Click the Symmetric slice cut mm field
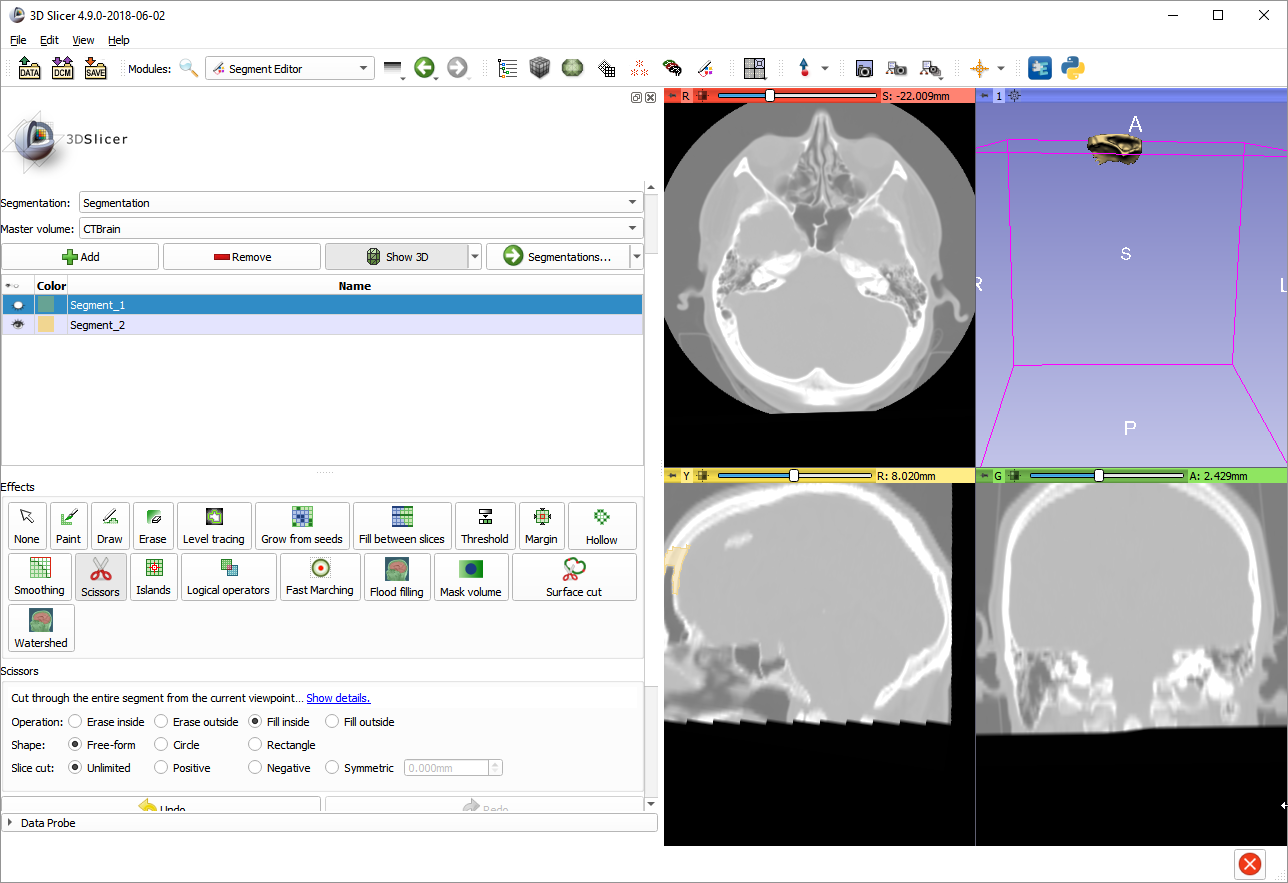Viewport: 1288px width, 883px height. (x=447, y=768)
